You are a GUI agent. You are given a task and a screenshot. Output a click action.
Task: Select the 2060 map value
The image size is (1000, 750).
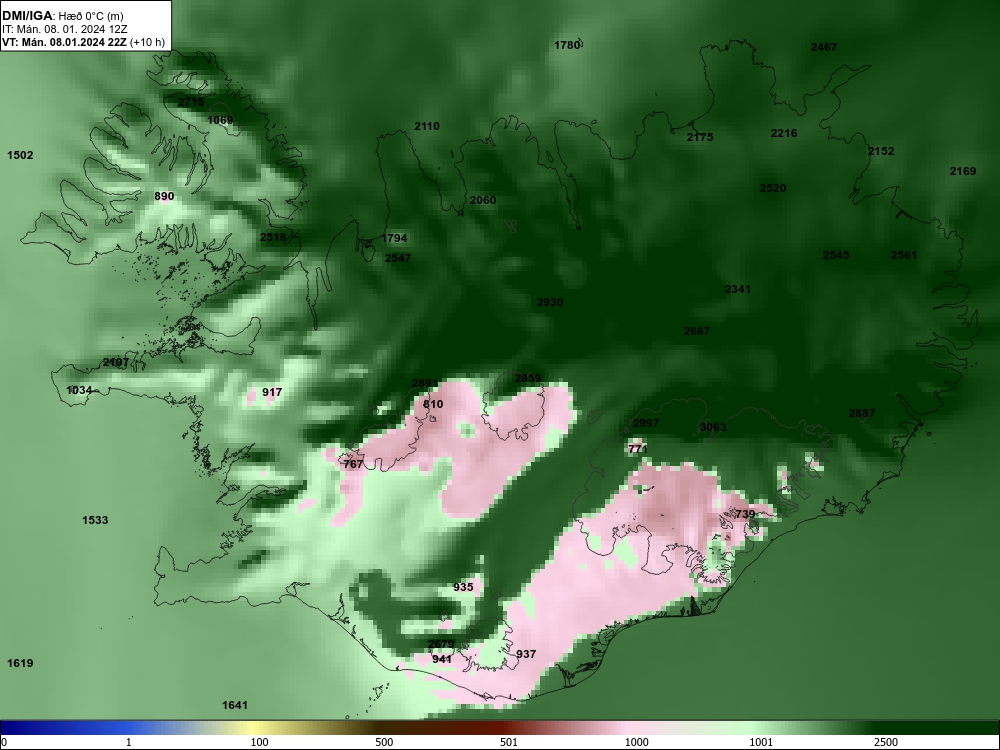[x=483, y=200]
